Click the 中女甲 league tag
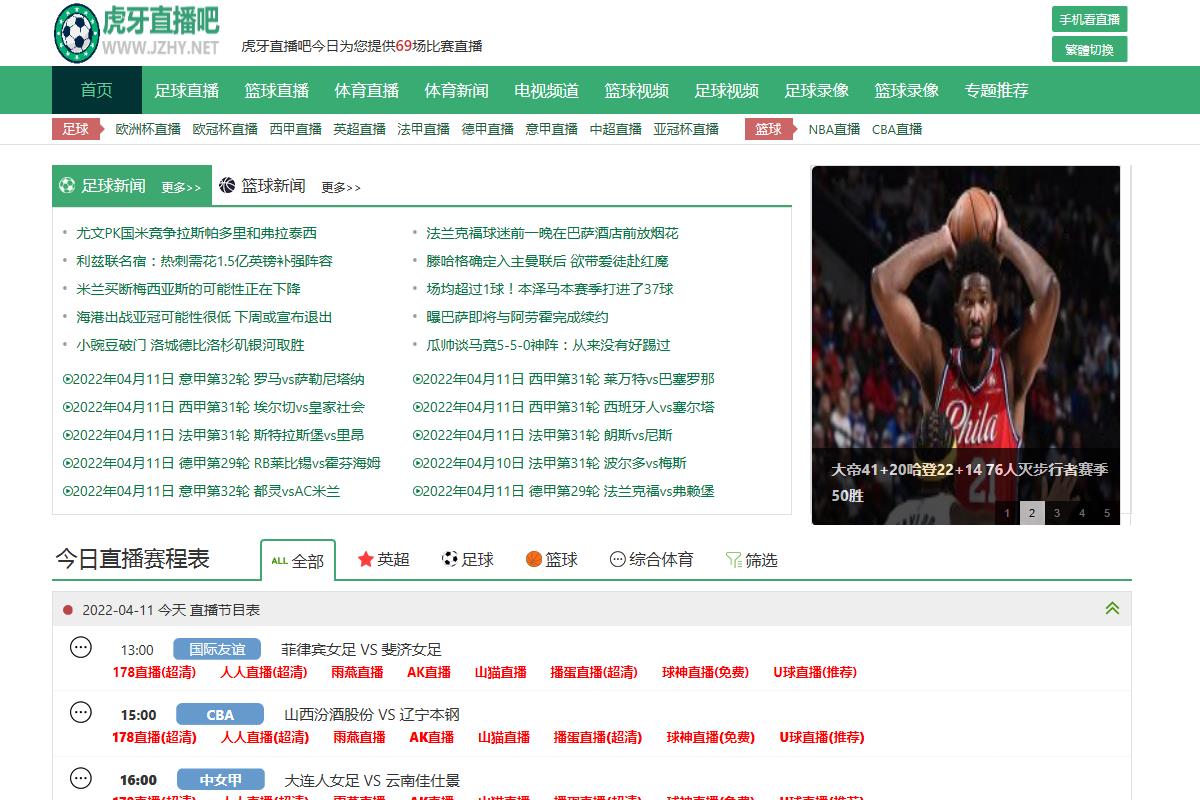The image size is (1200, 800). [x=221, y=779]
